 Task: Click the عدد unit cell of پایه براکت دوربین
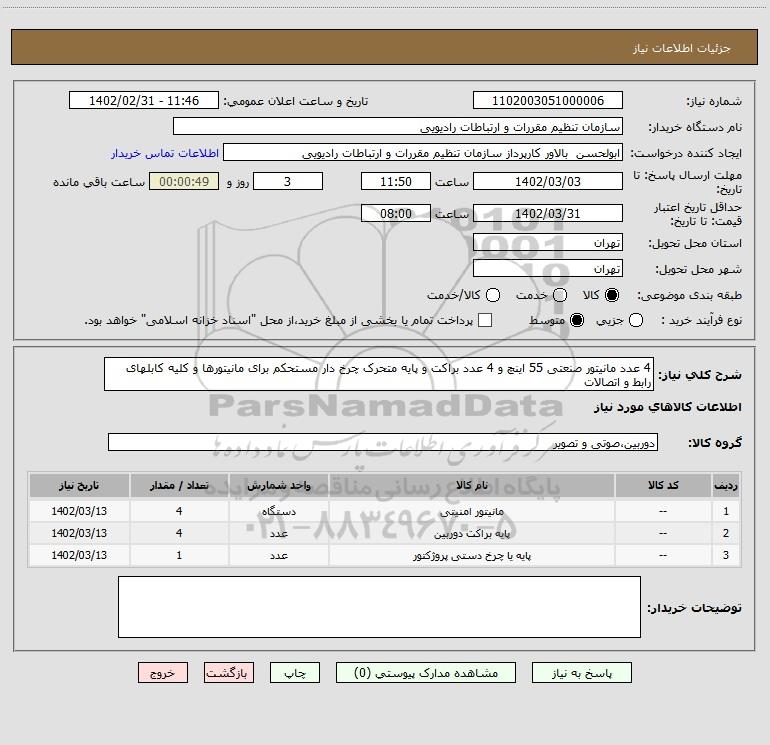click(x=278, y=533)
